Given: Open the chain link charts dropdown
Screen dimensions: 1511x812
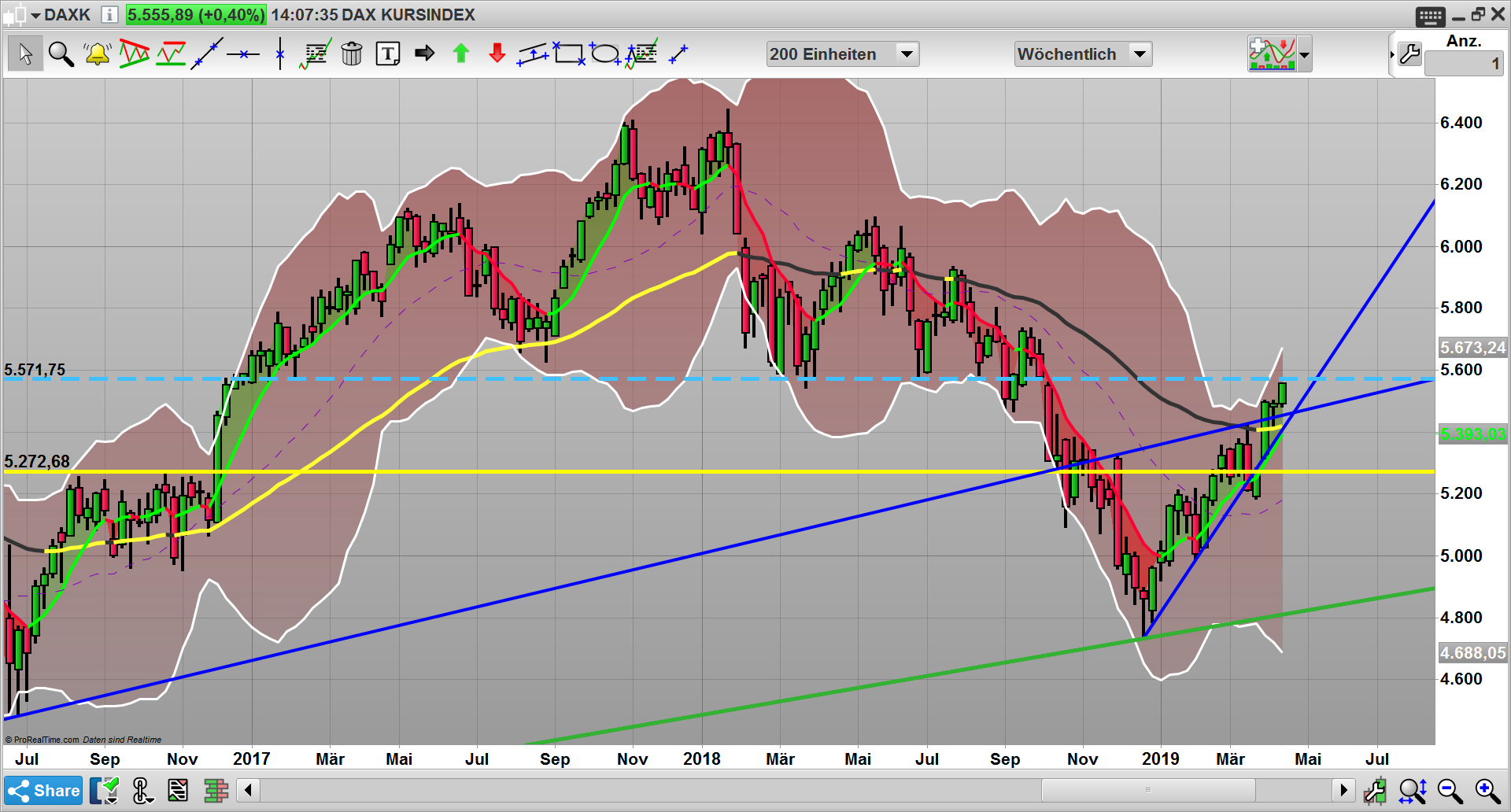Looking at the screenshot, I should [x=142, y=791].
